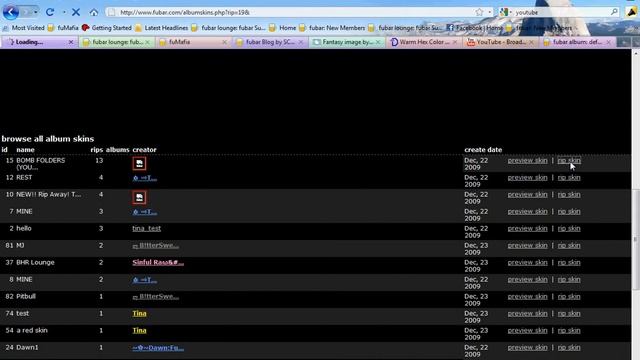Open the fubar: New Members bookmark
This screenshot has width=640, height=360.
(x=332, y=28)
